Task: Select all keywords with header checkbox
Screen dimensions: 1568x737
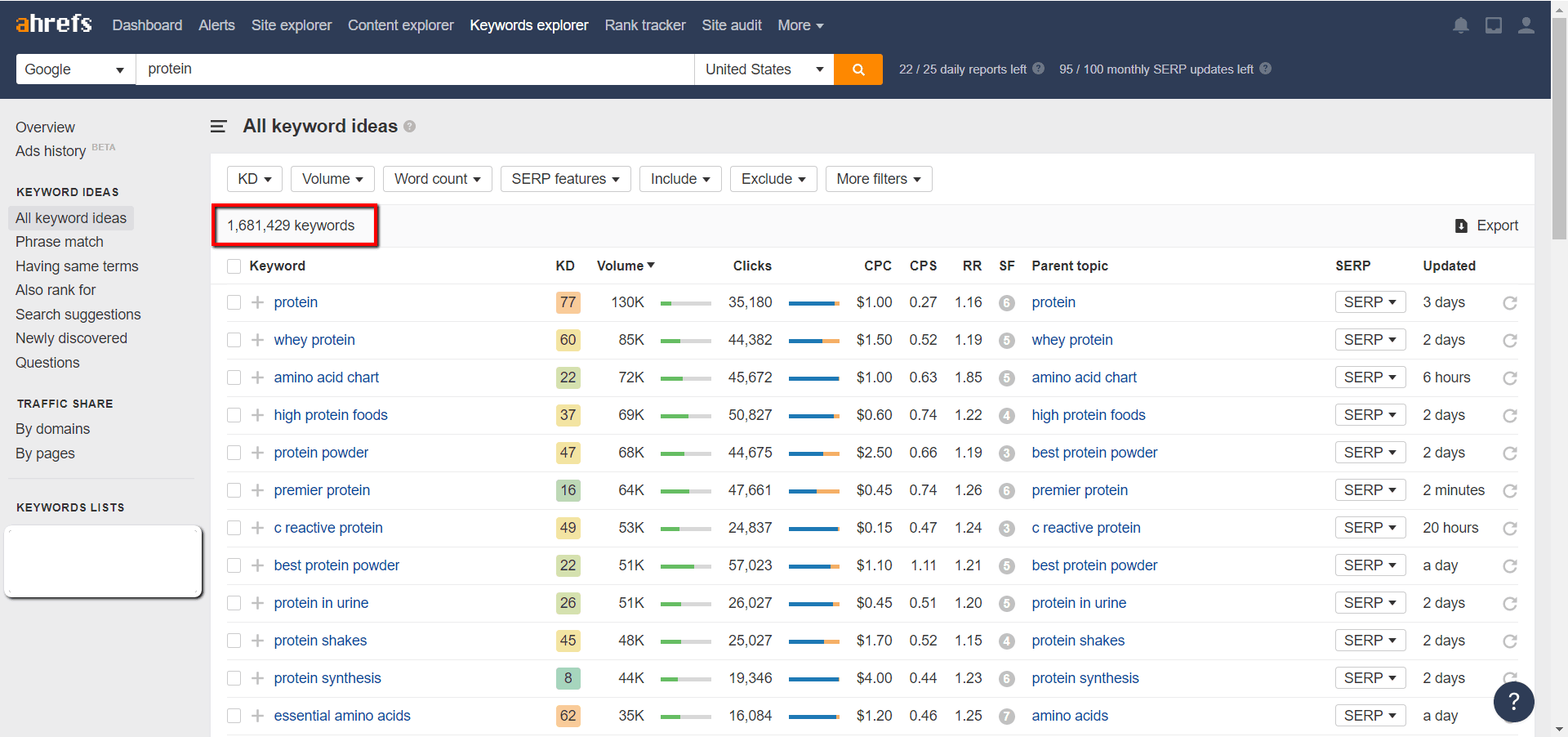Action: (x=234, y=266)
